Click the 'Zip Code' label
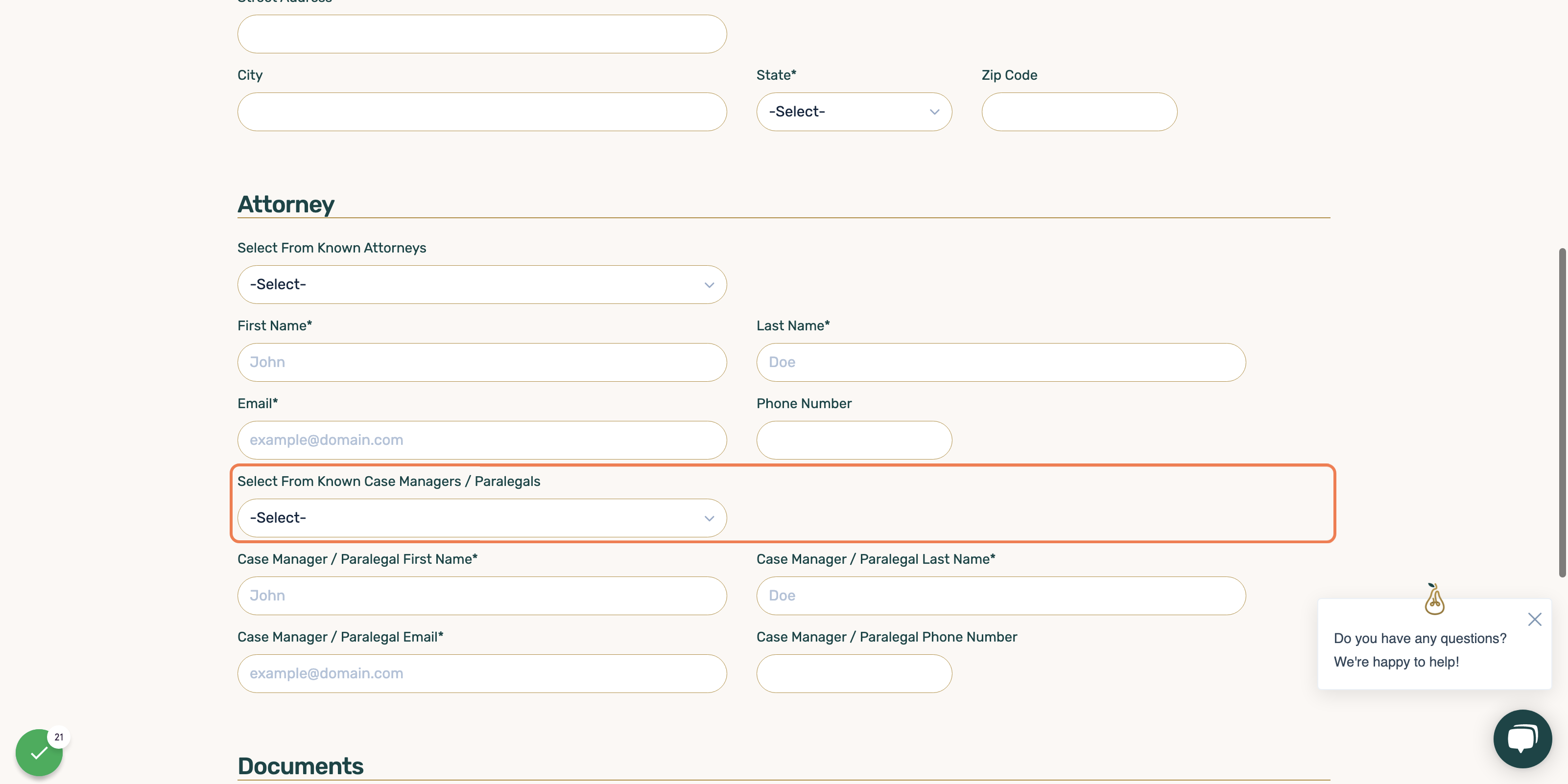 pos(1009,75)
